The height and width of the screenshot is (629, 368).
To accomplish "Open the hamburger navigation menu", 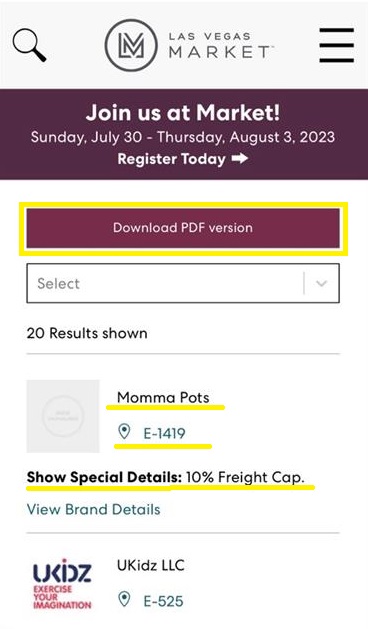I will click(336, 45).
